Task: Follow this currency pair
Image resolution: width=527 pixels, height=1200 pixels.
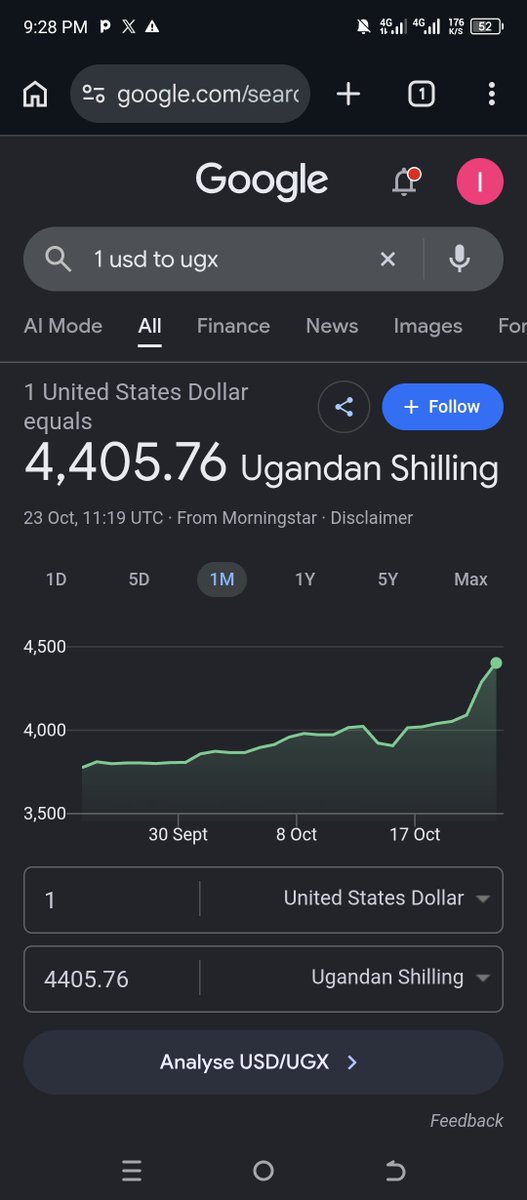Action: (442, 407)
